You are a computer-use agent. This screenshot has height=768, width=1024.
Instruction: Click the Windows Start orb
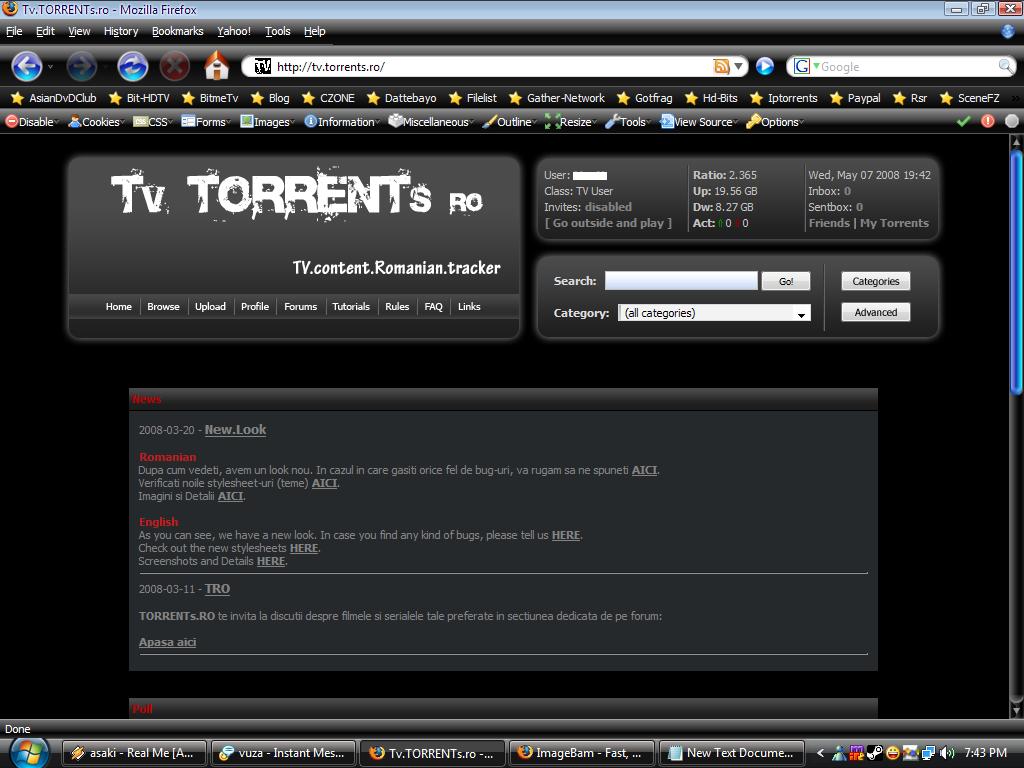pyautogui.click(x=29, y=753)
